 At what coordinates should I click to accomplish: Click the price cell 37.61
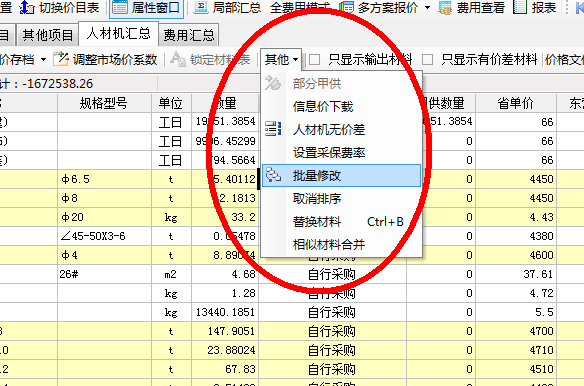516,274
